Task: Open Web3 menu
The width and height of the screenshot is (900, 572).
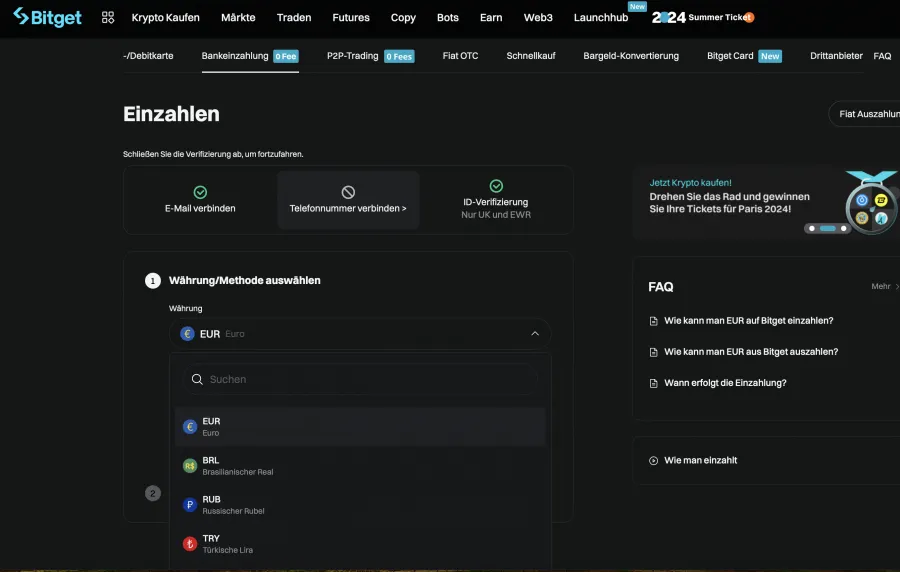Action: point(538,18)
